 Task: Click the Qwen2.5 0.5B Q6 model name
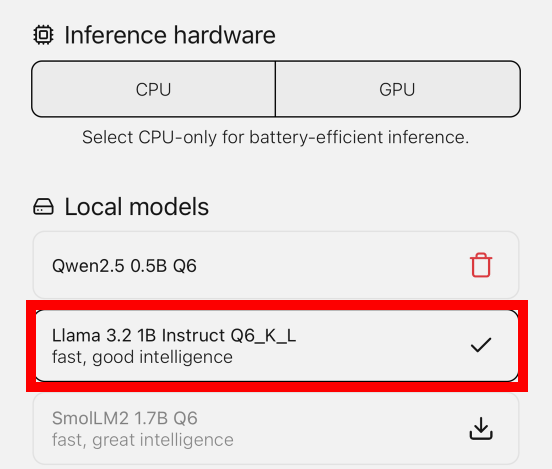click(x=124, y=265)
